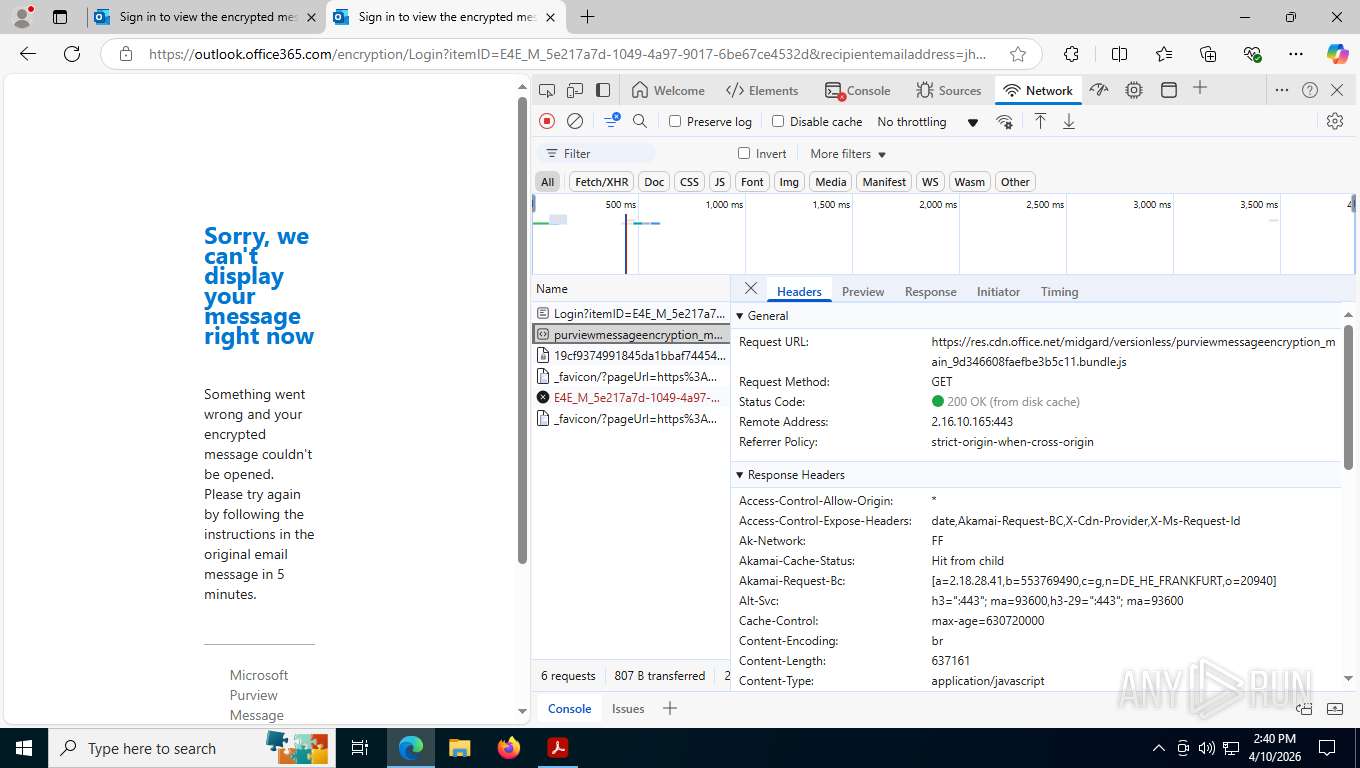Image resolution: width=1360 pixels, height=768 pixels.
Task: Filter requests by Img type
Action: [x=789, y=182]
